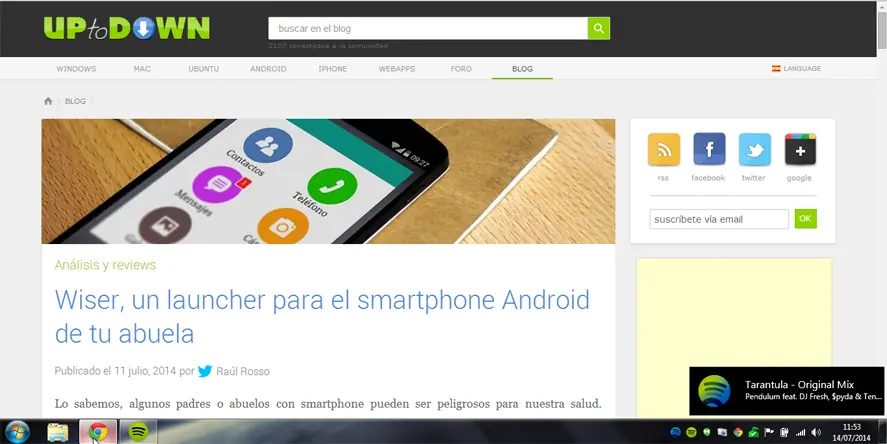
Task: Click the Spotify tray icon
Action: 691,433
